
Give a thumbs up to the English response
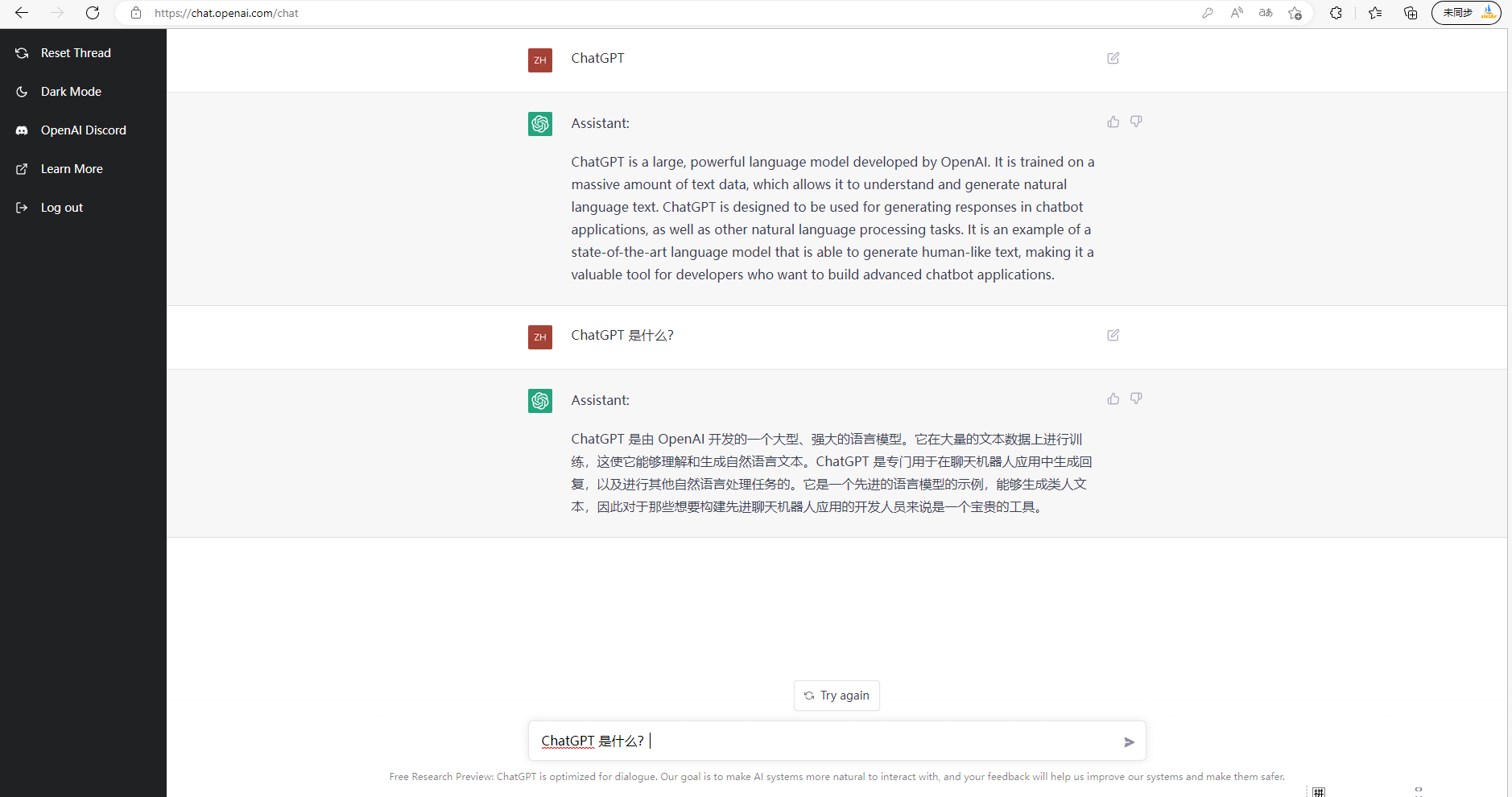1113,121
